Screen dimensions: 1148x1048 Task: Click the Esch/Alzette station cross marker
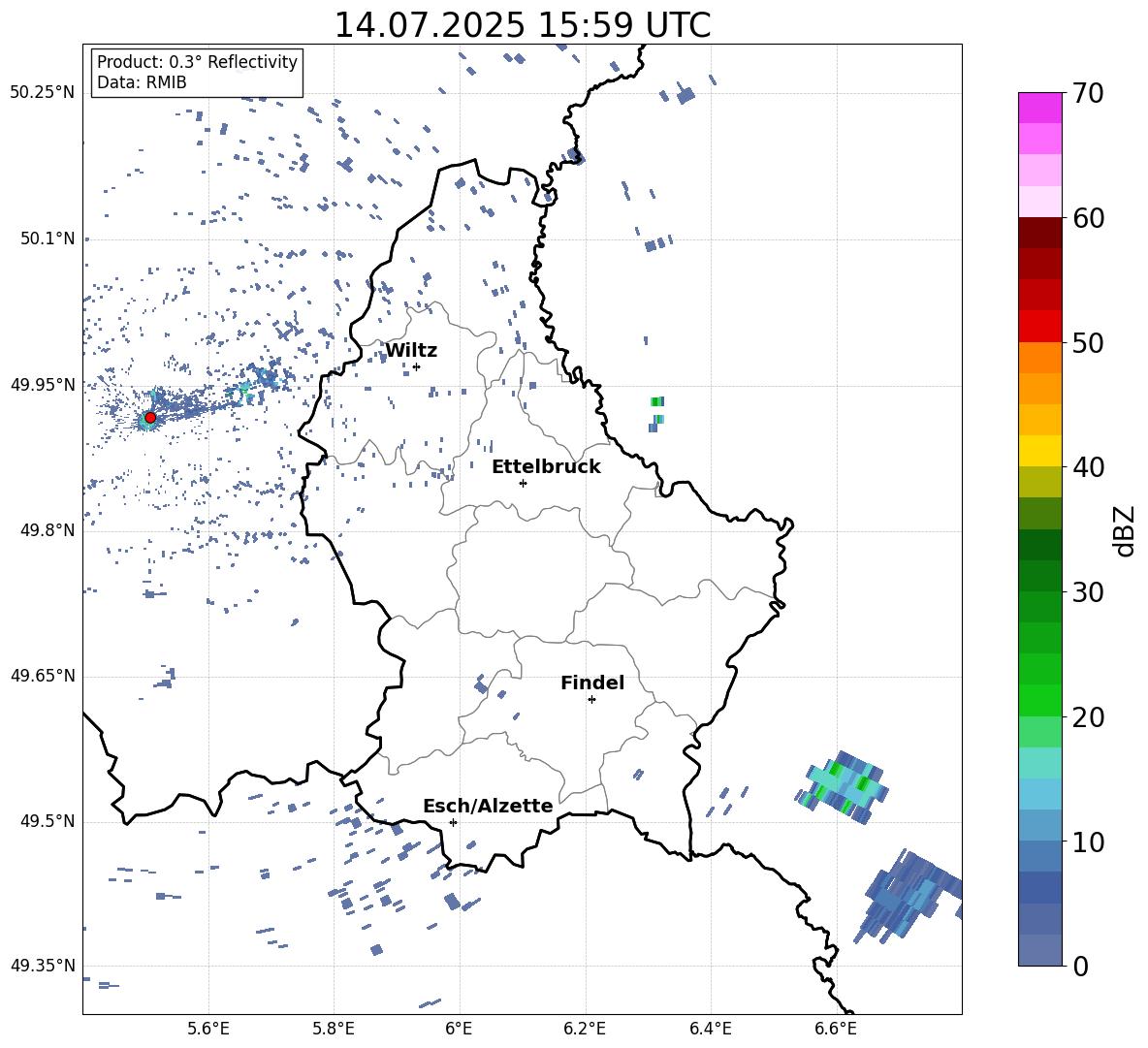(x=453, y=822)
